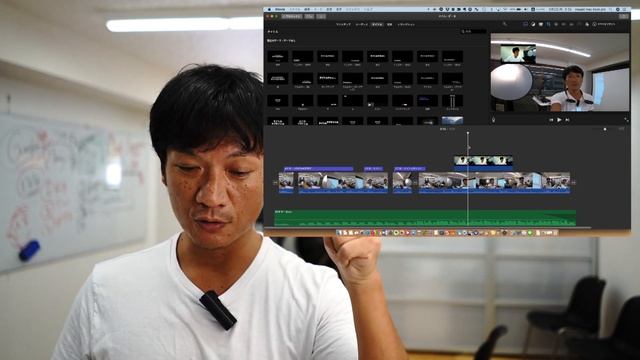Select the first title thumbnail in the top row
640x360 pixels.
(278, 56)
